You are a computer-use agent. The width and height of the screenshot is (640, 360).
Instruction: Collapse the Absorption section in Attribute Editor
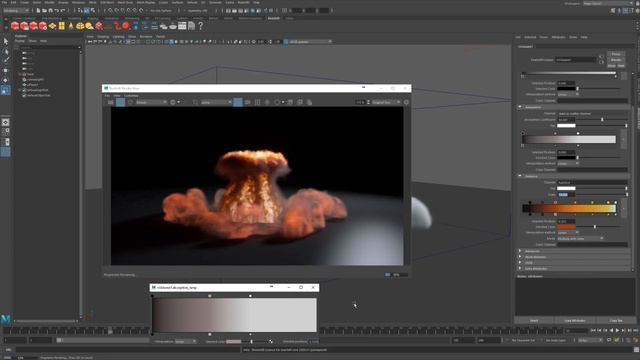point(520,107)
